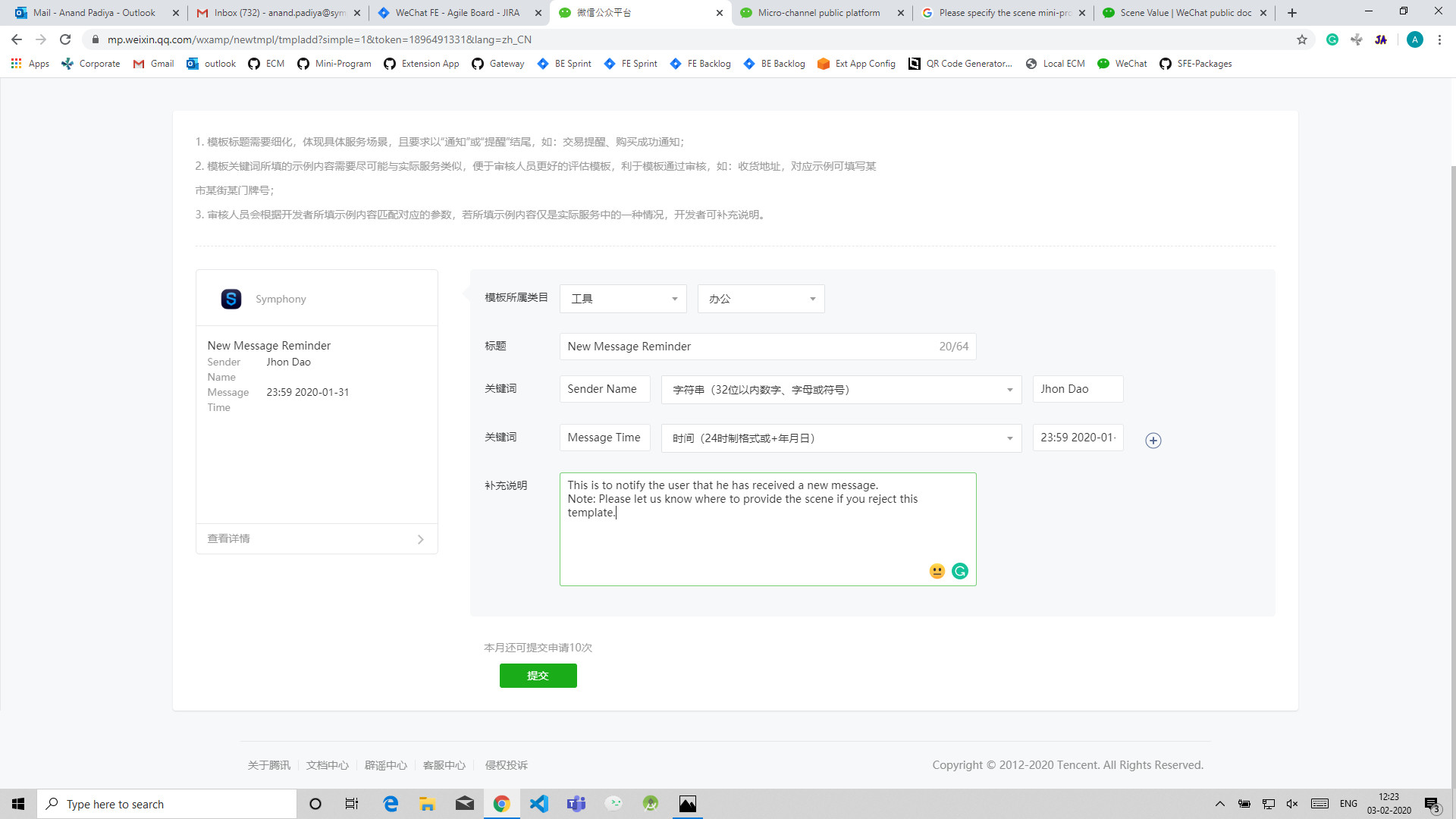Open Message Time format dropdown

(841, 438)
